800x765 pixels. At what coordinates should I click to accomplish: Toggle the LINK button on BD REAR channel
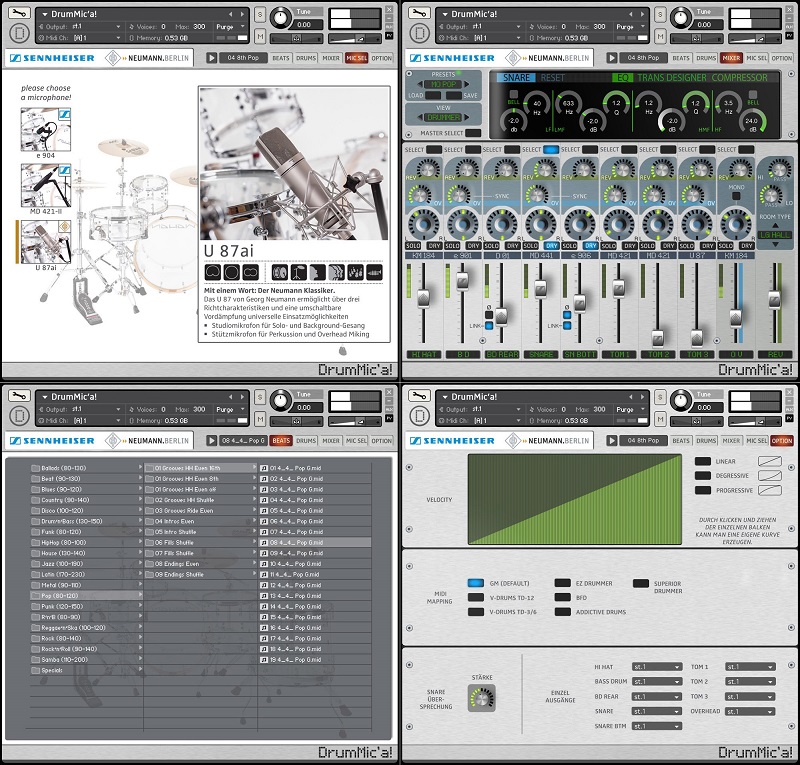pos(489,326)
